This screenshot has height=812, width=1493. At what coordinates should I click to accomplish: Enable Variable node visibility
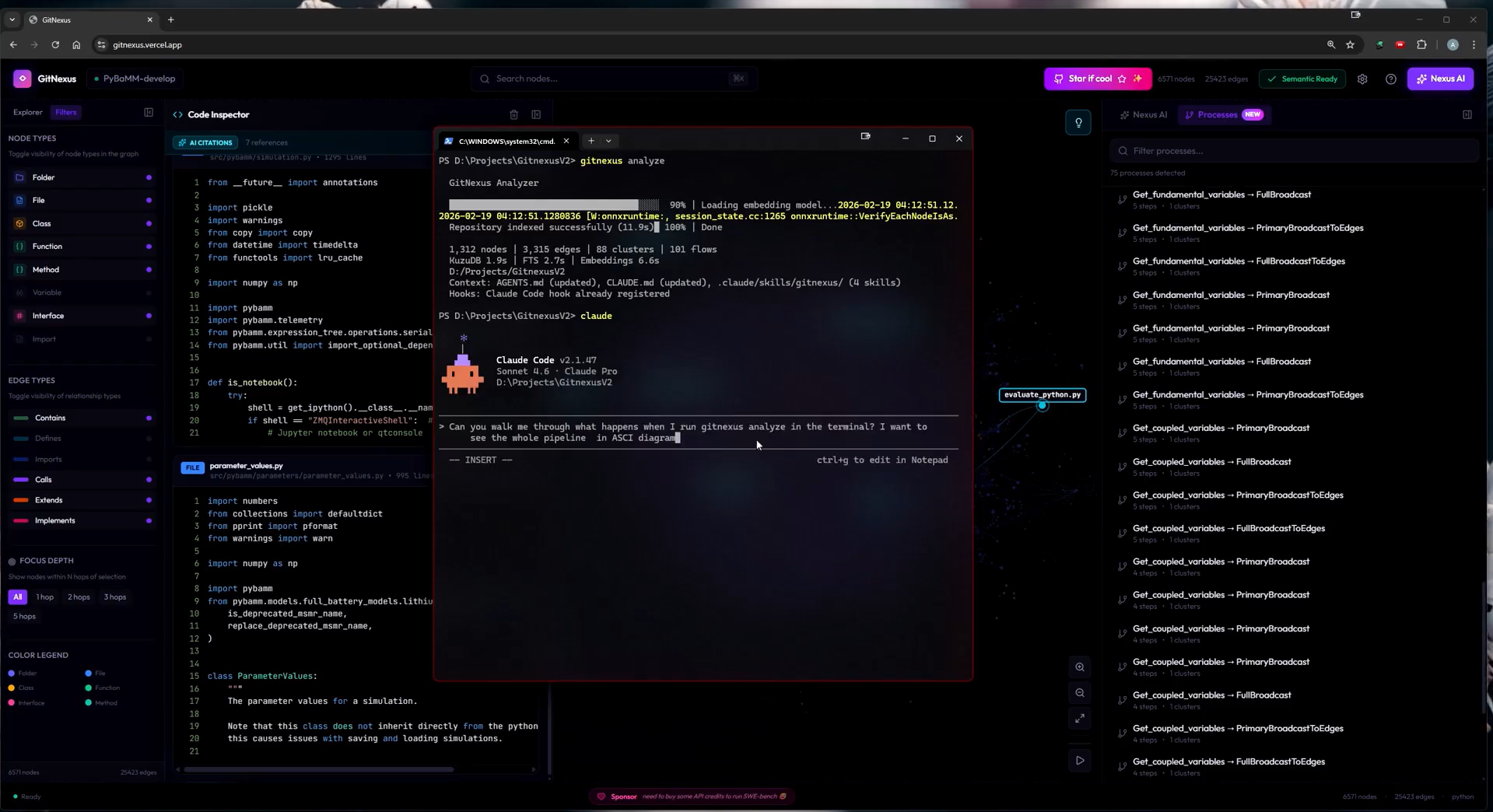coord(149,293)
